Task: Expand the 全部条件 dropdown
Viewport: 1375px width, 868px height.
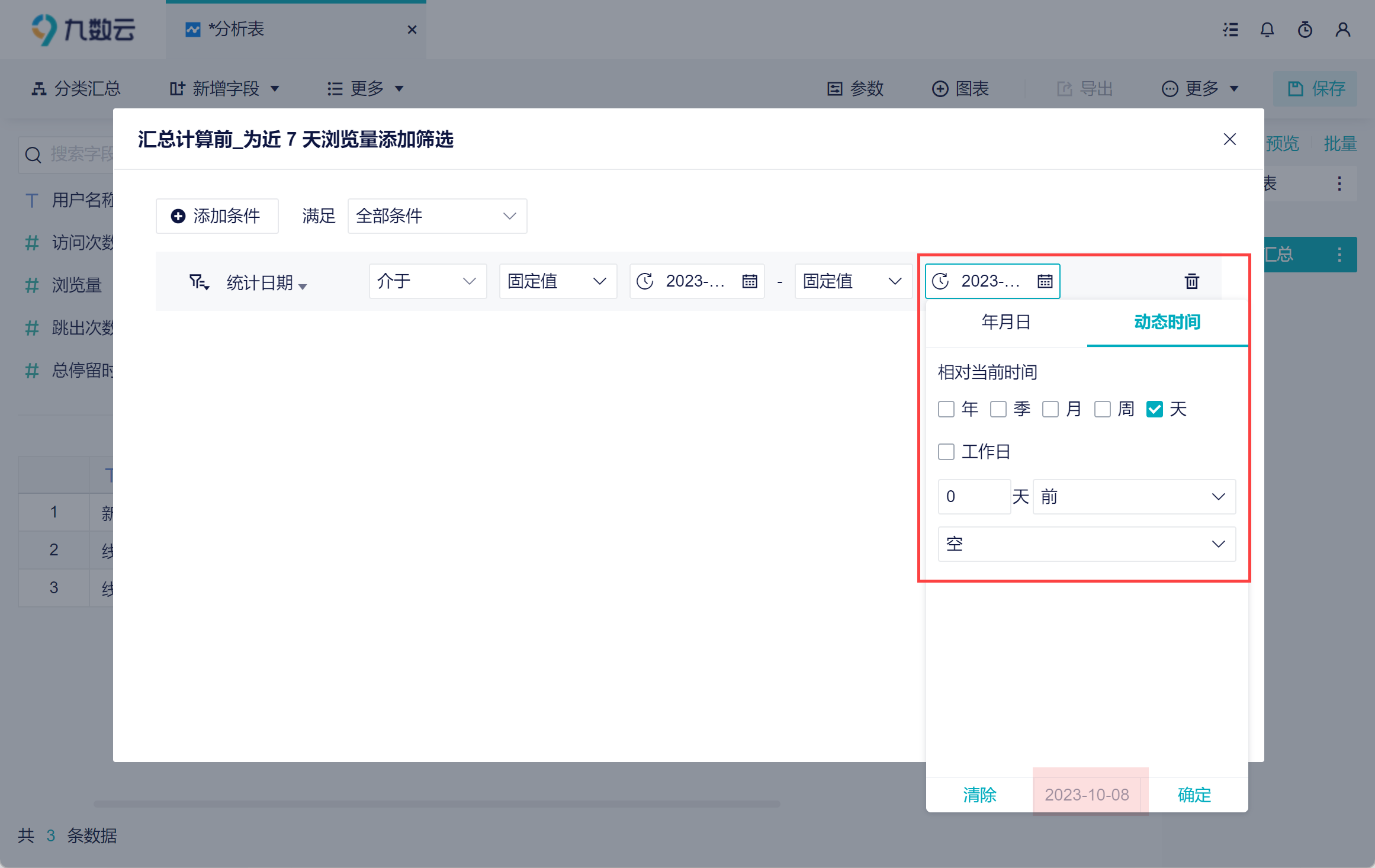Action: coord(437,216)
